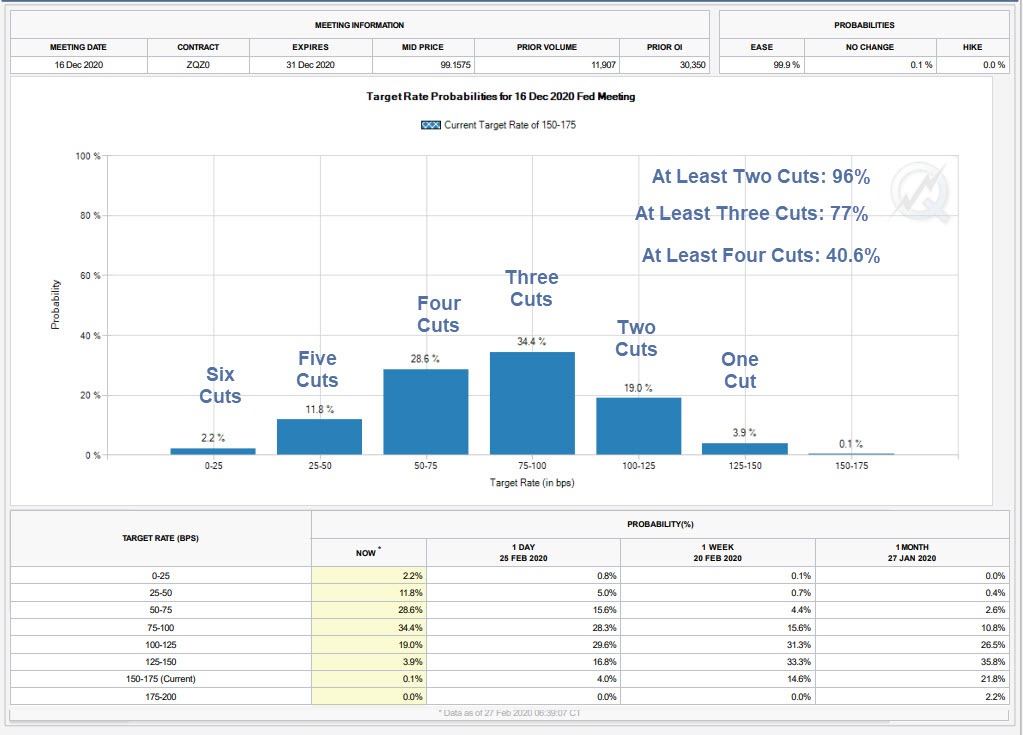Image resolution: width=1023 pixels, height=735 pixels.
Task: Select the 50-75 bar labeled Four Cuts
Action: point(426,411)
